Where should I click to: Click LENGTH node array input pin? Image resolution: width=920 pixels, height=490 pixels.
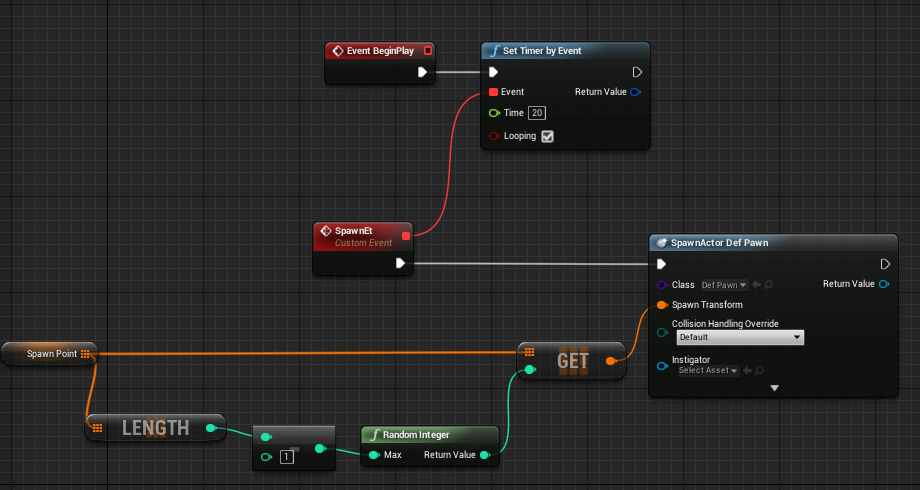97,428
